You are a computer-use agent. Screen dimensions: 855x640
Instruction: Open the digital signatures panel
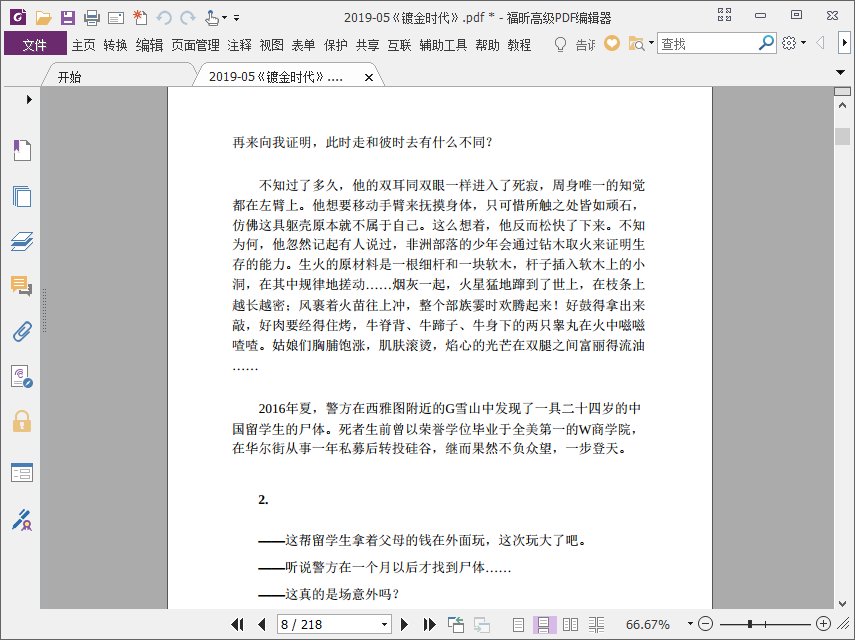pos(22,377)
